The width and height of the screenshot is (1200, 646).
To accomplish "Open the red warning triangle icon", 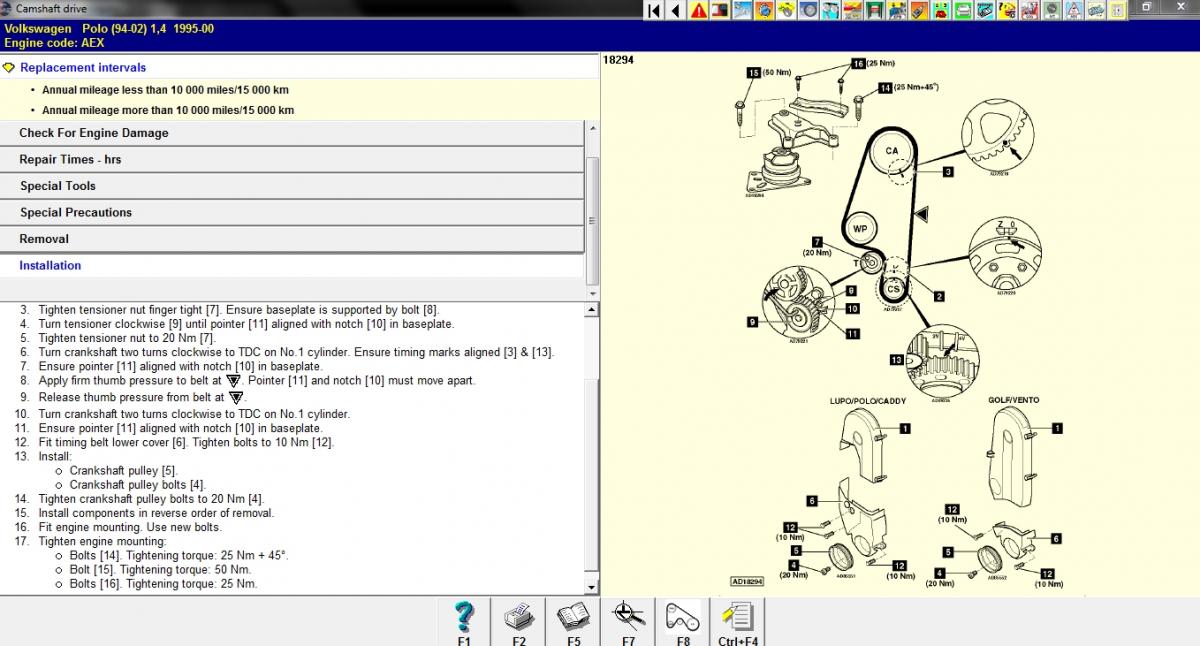I will point(699,10).
